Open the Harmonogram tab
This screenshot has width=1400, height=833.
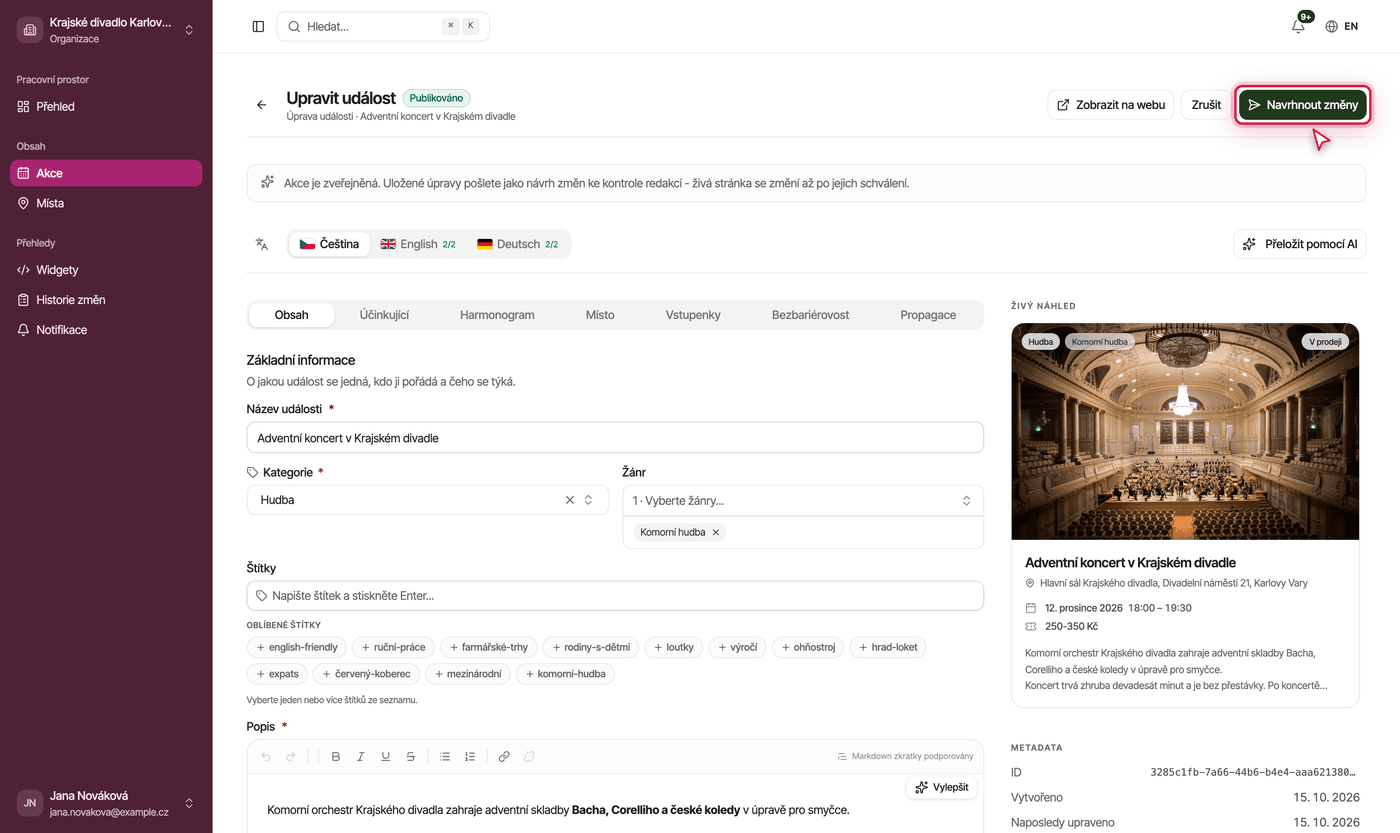(497, 315)
